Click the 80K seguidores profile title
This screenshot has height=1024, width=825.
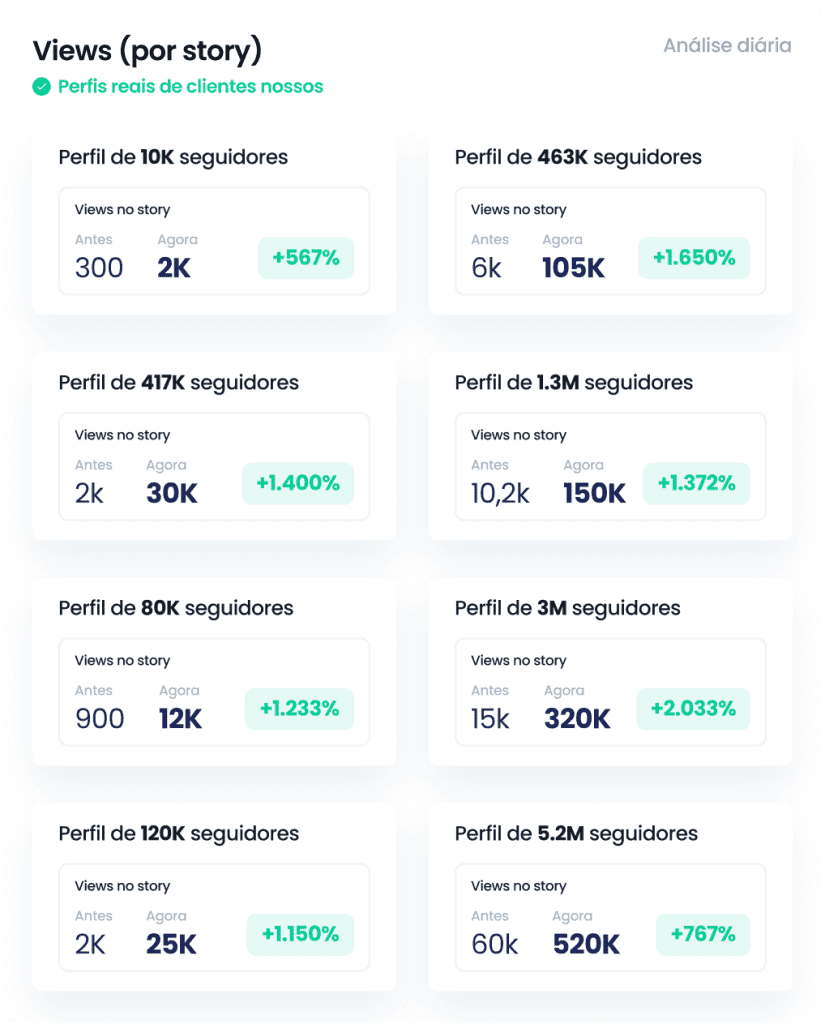[x=176, y=608]
